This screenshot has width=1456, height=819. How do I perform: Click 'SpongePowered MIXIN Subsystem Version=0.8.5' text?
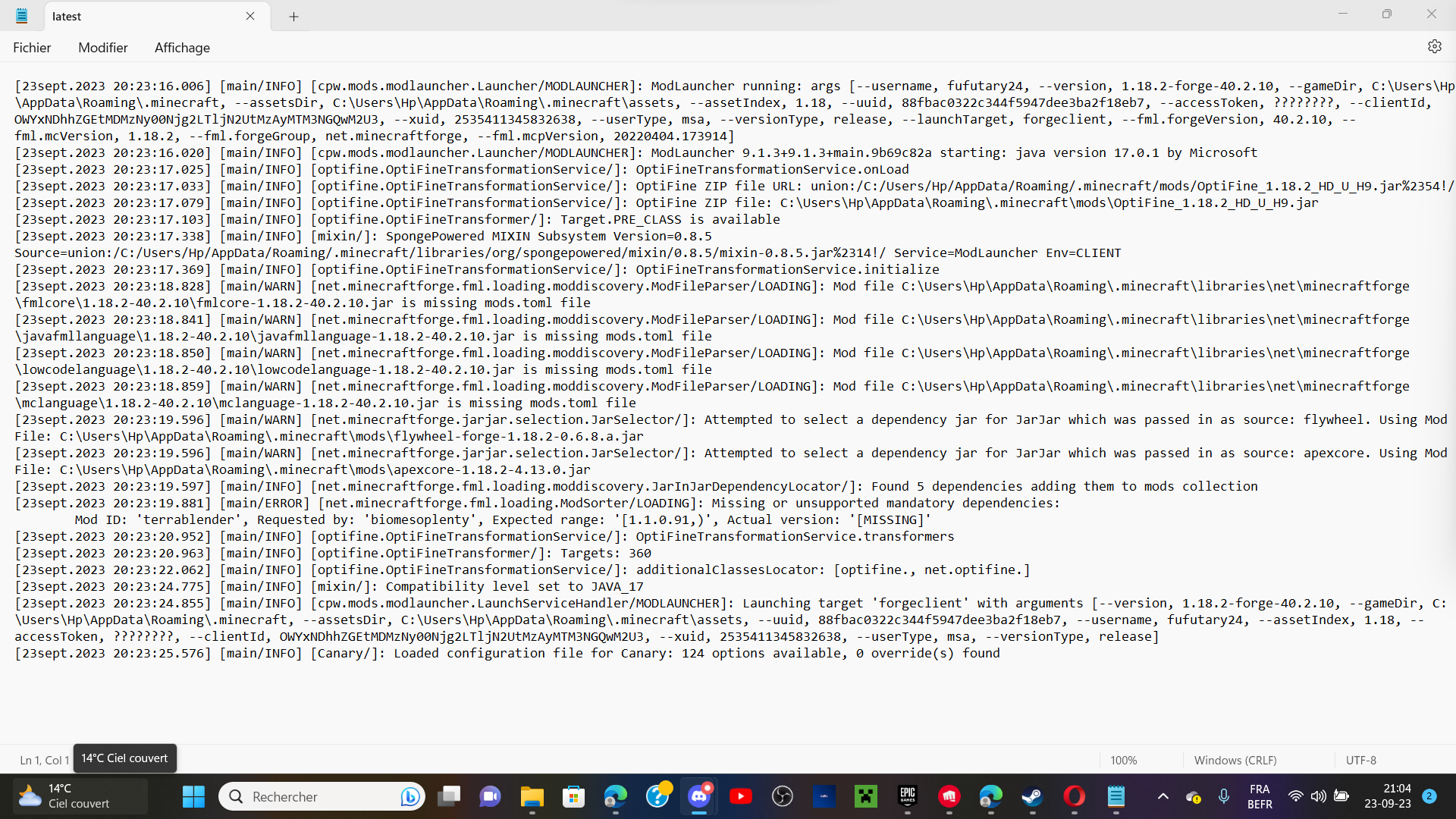pyautogui.click(x=549, y=237)
